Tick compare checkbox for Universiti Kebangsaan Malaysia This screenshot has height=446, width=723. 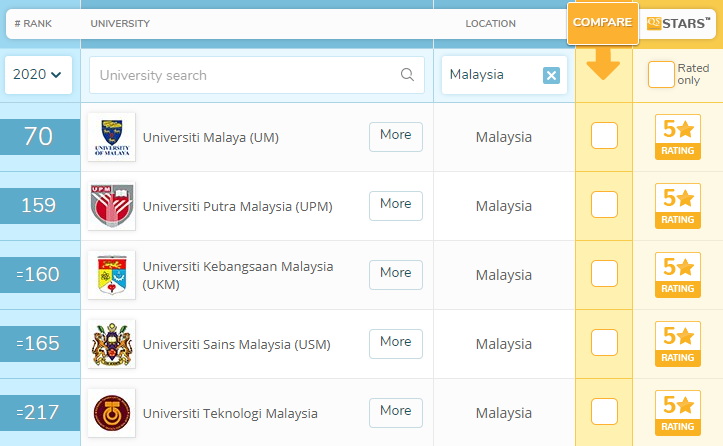[x=604, y=274]
